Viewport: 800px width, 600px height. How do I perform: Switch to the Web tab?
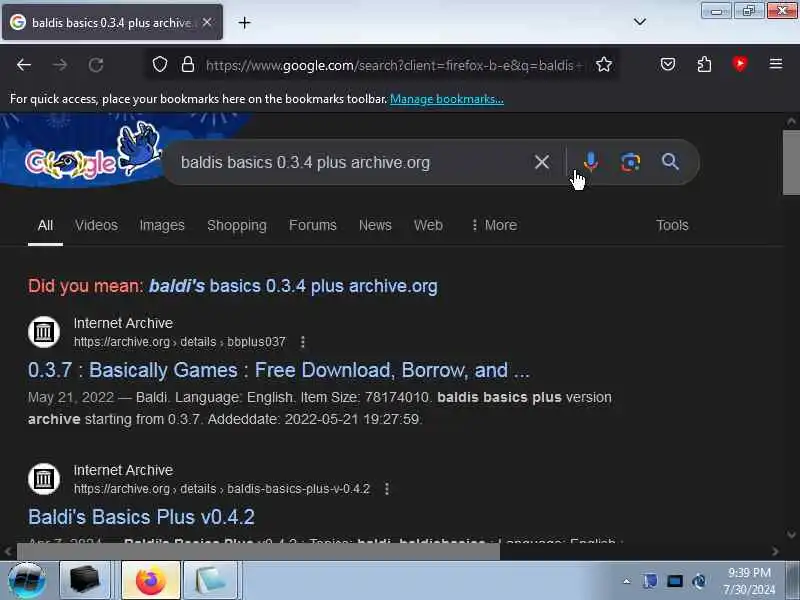tap(428, 225)
